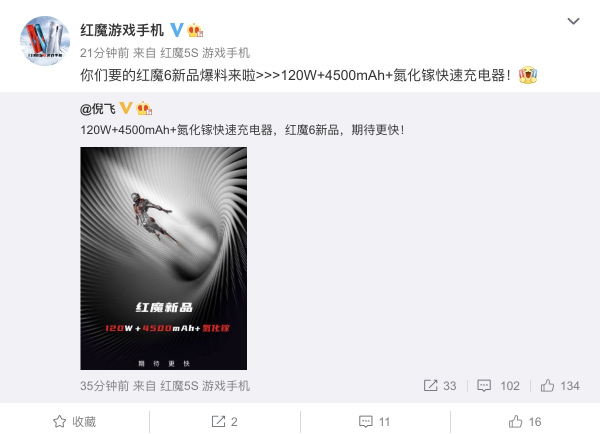Click the 35分钟前 timestamp of original post
Screen dimensions: 600x434
104,386
